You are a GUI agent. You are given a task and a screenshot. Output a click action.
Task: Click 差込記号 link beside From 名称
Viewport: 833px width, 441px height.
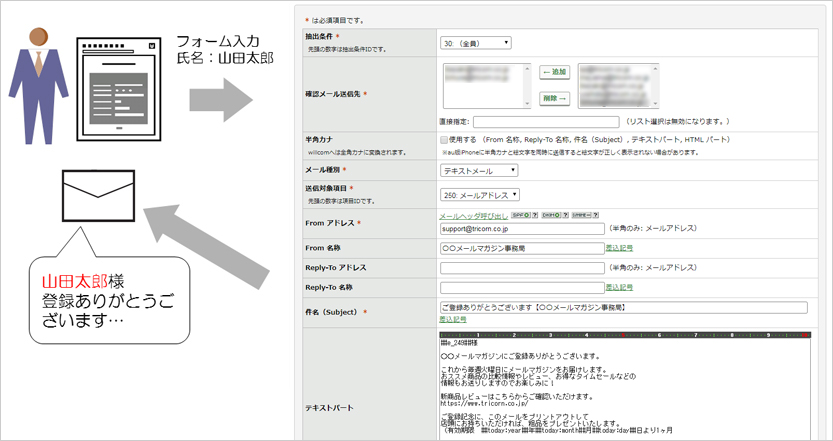619,248
